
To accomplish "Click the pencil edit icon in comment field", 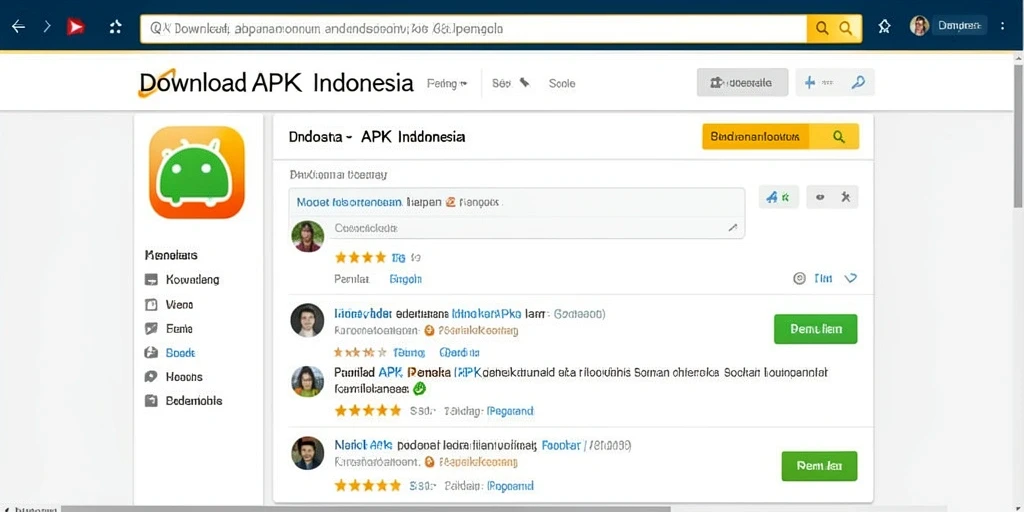I will coord(733,228).
